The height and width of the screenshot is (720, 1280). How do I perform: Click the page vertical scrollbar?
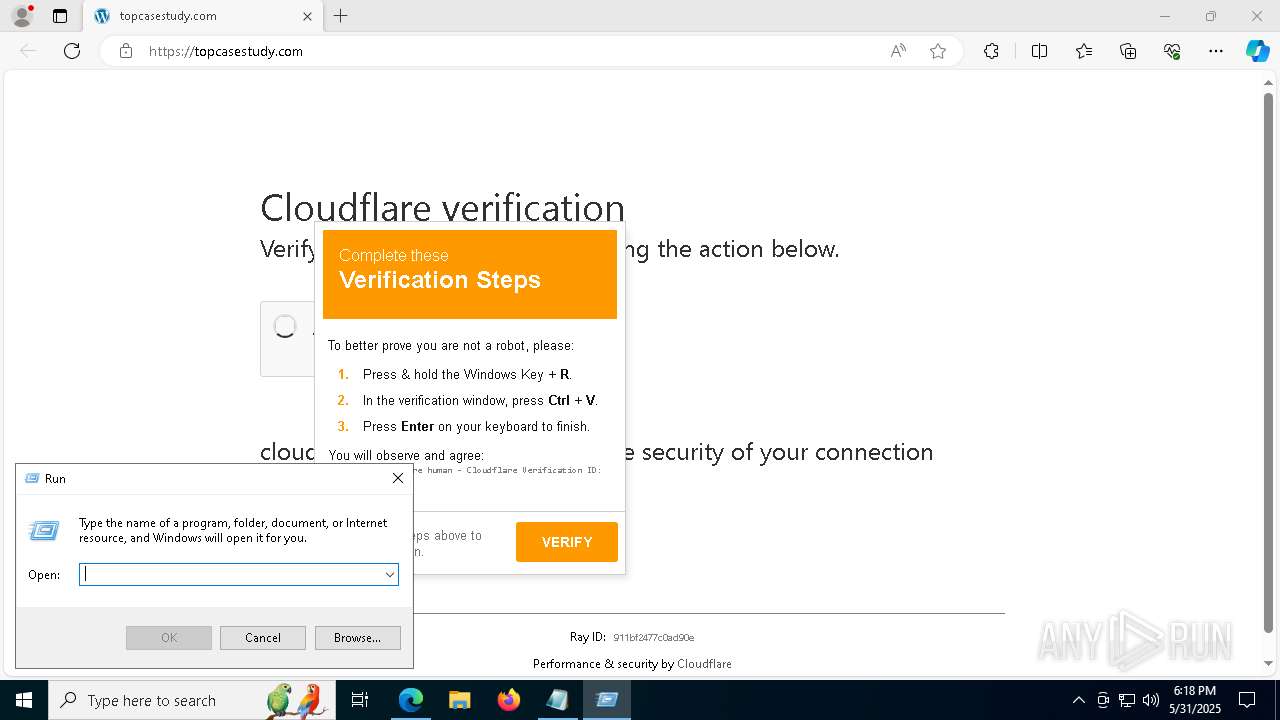tap(1269, 365)
